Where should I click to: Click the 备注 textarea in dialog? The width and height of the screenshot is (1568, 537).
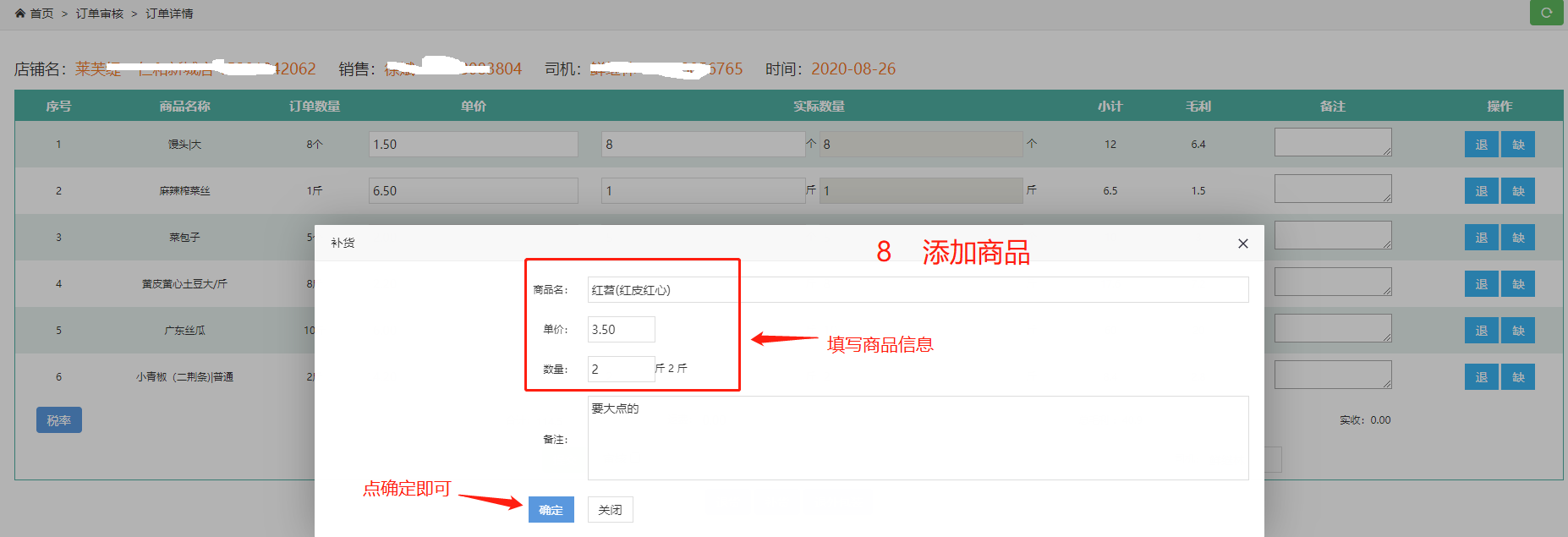click(917, 438)
